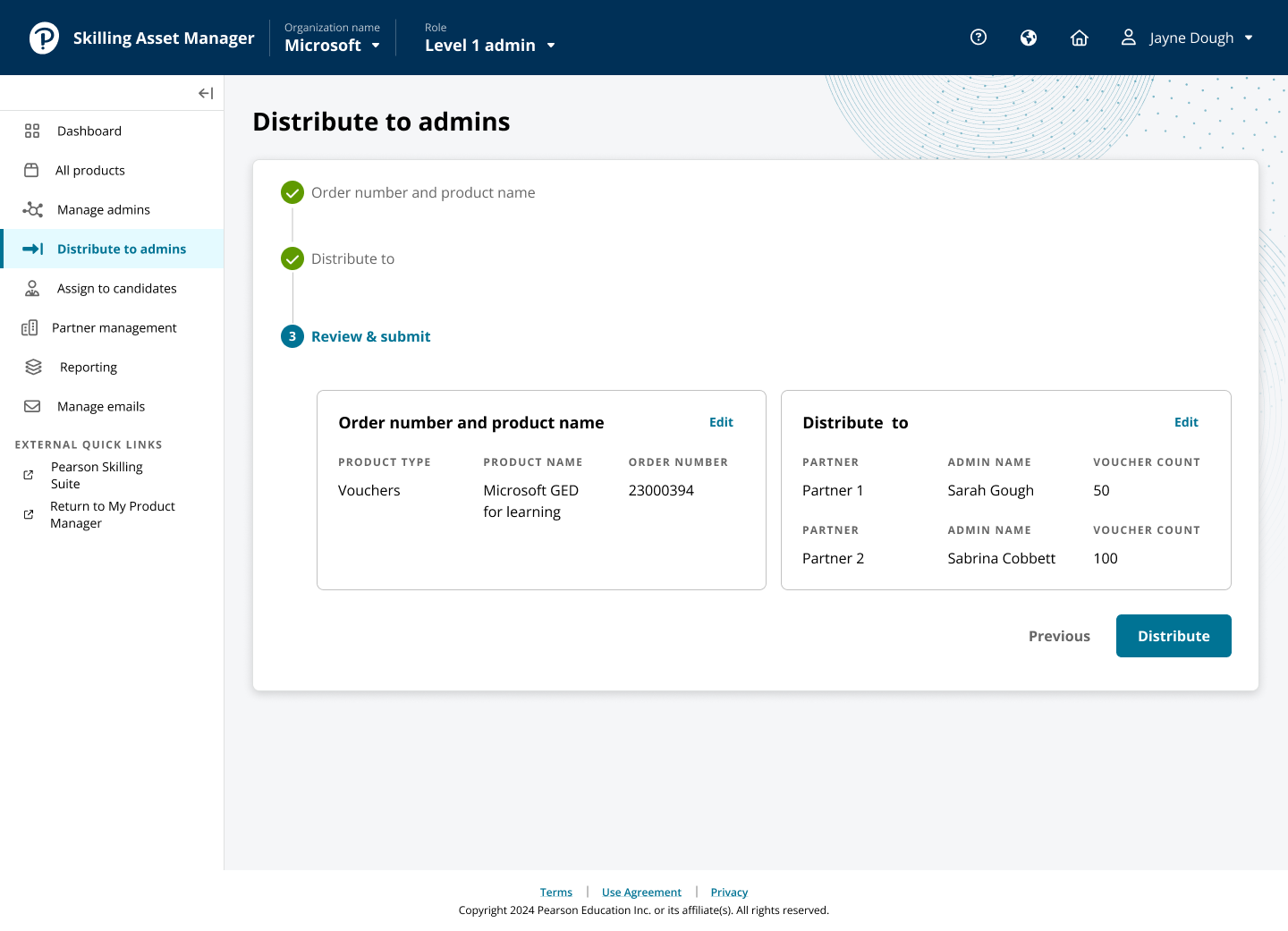Open Manage emails in the sidebar
Image resolution: width=1288 pixels, height=931 pixels.
click(x=112, y=406)
